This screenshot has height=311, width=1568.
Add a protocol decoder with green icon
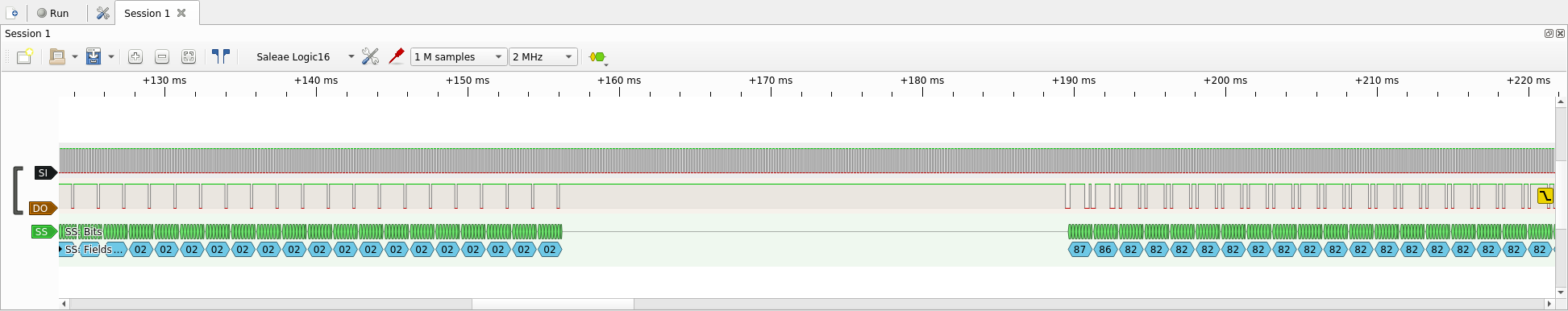pyautogui.click(x=597, y=56)
